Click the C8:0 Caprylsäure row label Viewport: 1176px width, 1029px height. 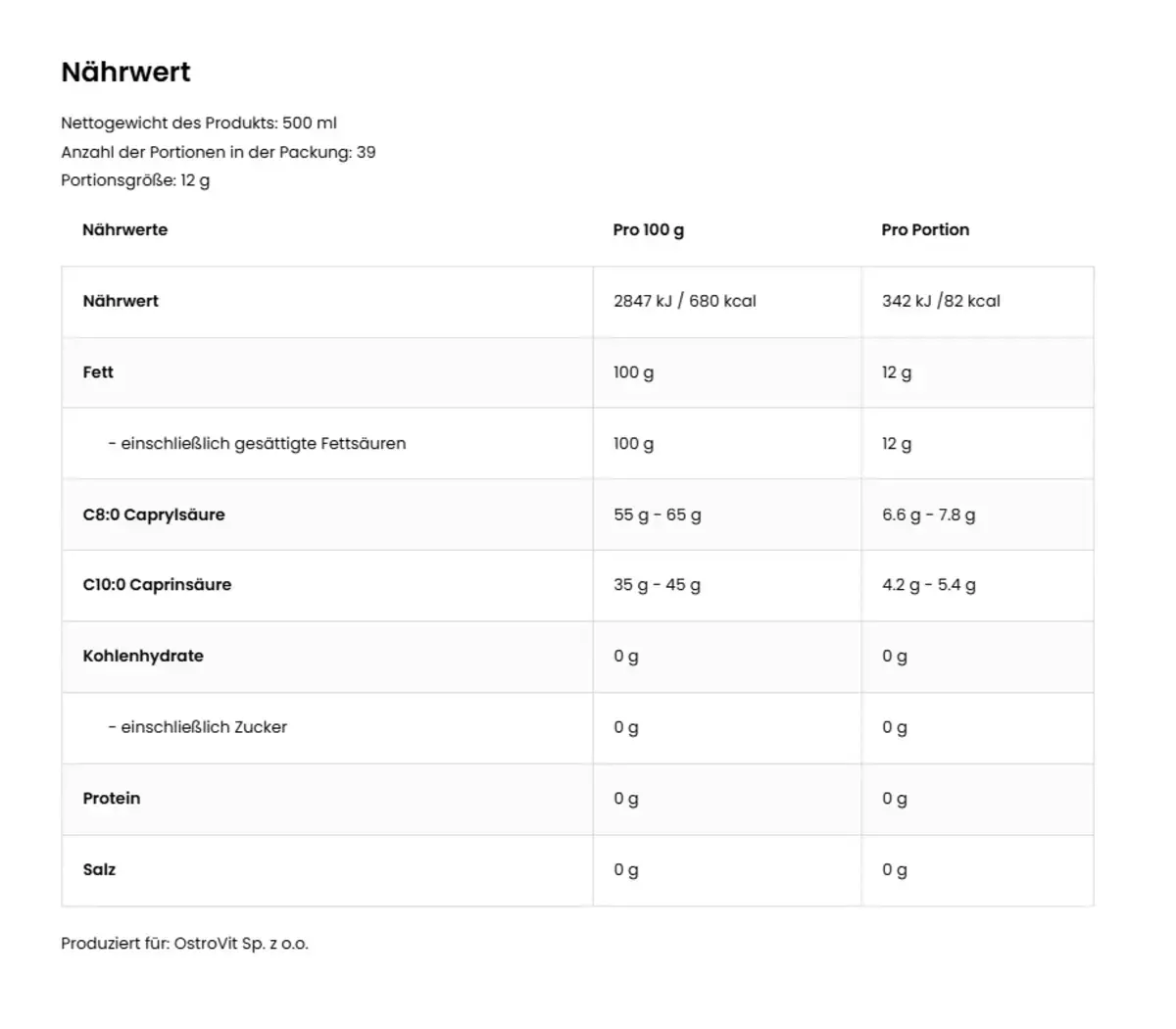[x=154, y=514]
